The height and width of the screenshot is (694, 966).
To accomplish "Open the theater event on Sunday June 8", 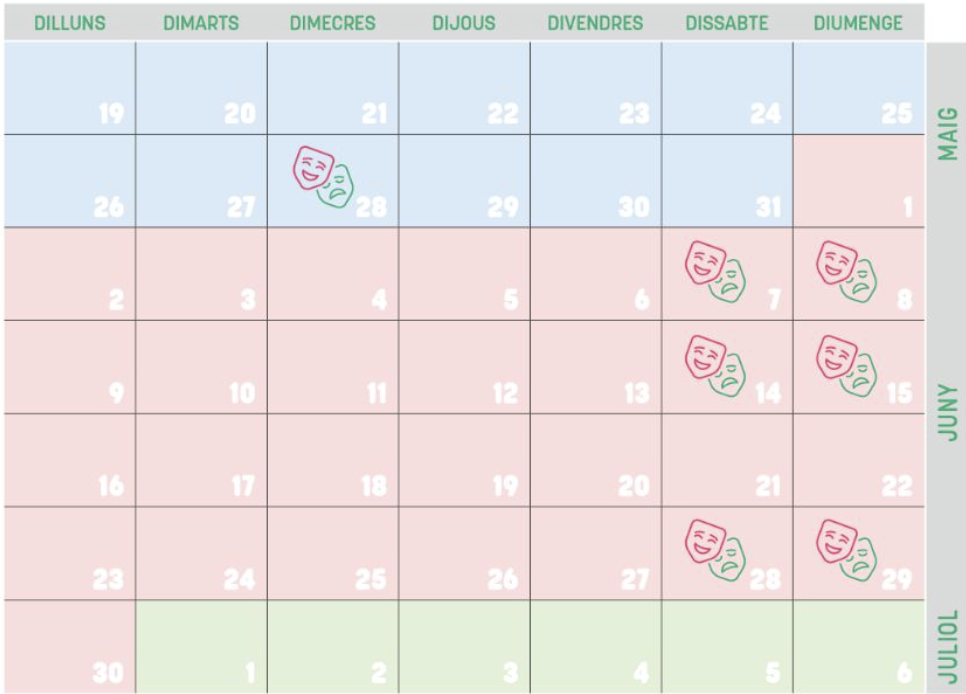I will [847, 272].
